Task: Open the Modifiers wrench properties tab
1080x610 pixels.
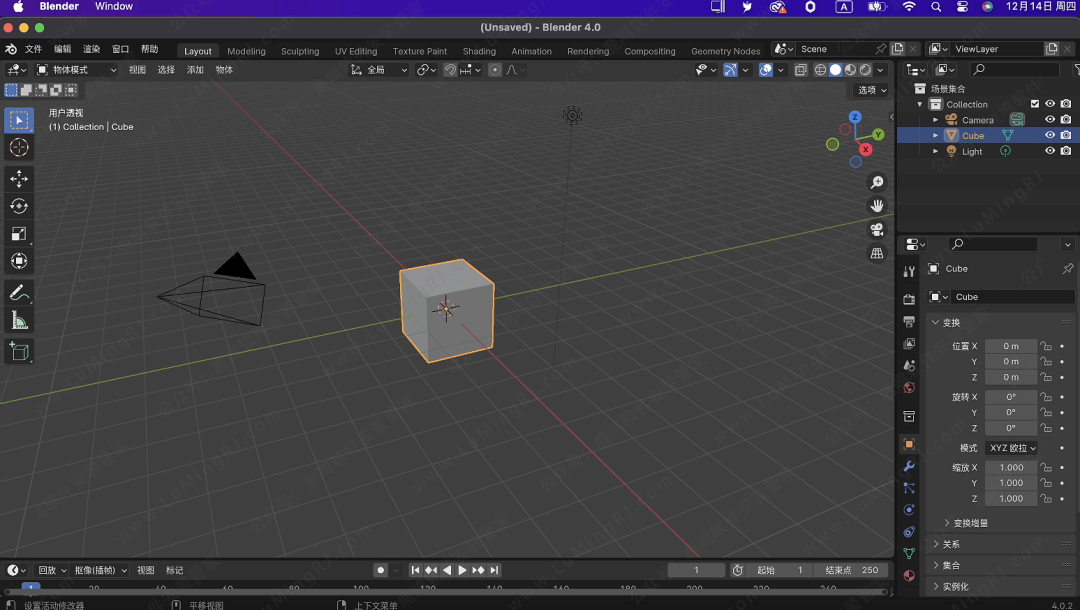Action: (909, 466)
